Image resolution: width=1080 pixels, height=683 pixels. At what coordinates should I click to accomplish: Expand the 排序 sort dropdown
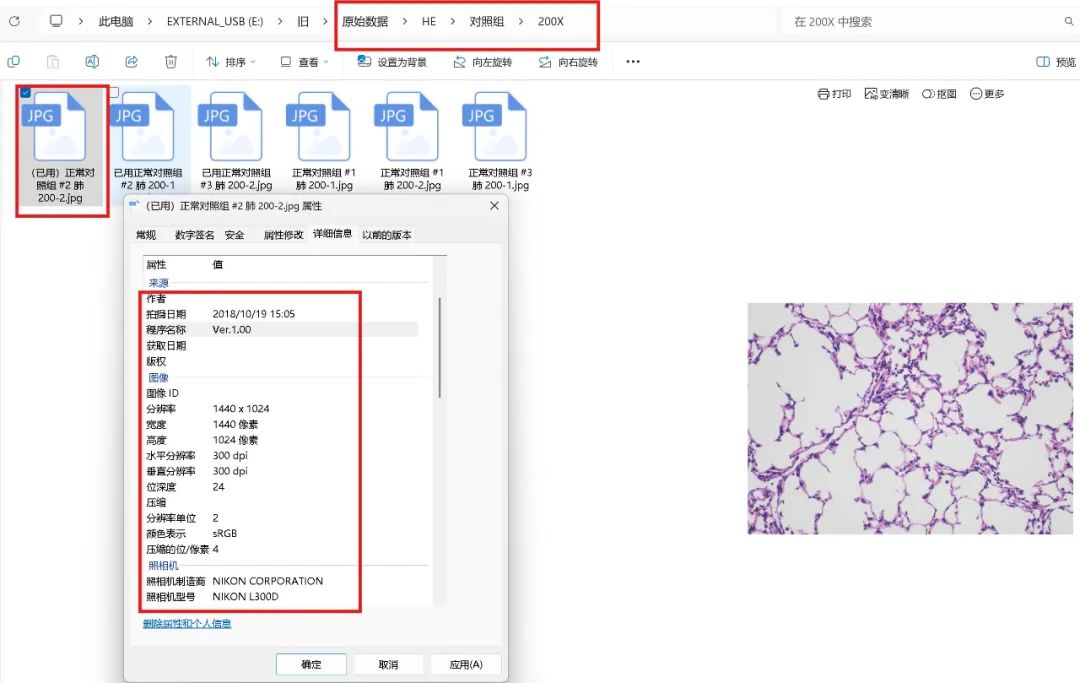[231, 62]
